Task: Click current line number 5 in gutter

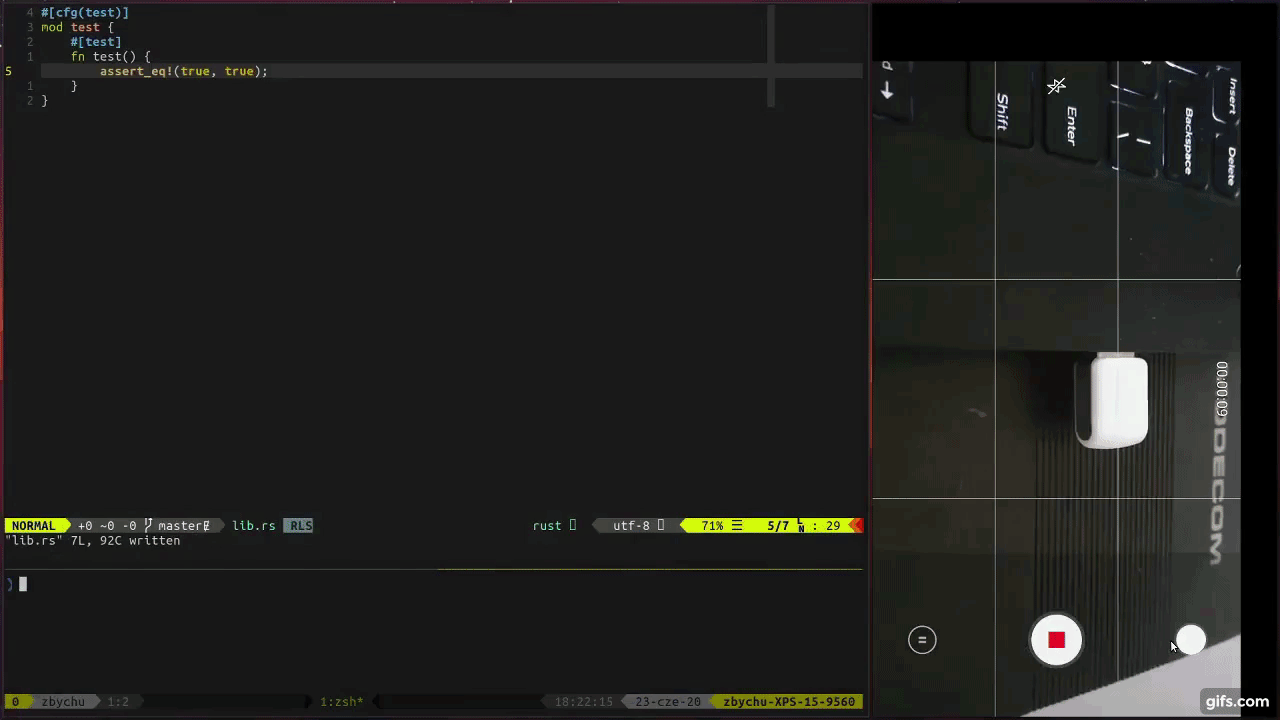Action: [x=9, y=71]
